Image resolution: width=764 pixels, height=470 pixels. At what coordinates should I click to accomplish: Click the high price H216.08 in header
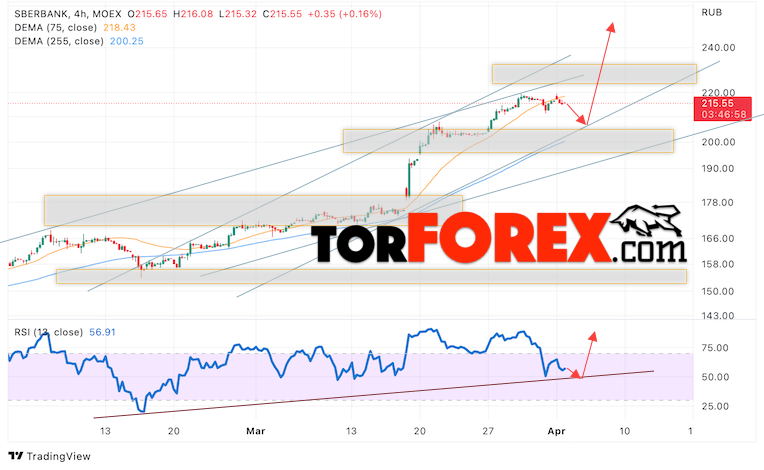tap(193, 14)
